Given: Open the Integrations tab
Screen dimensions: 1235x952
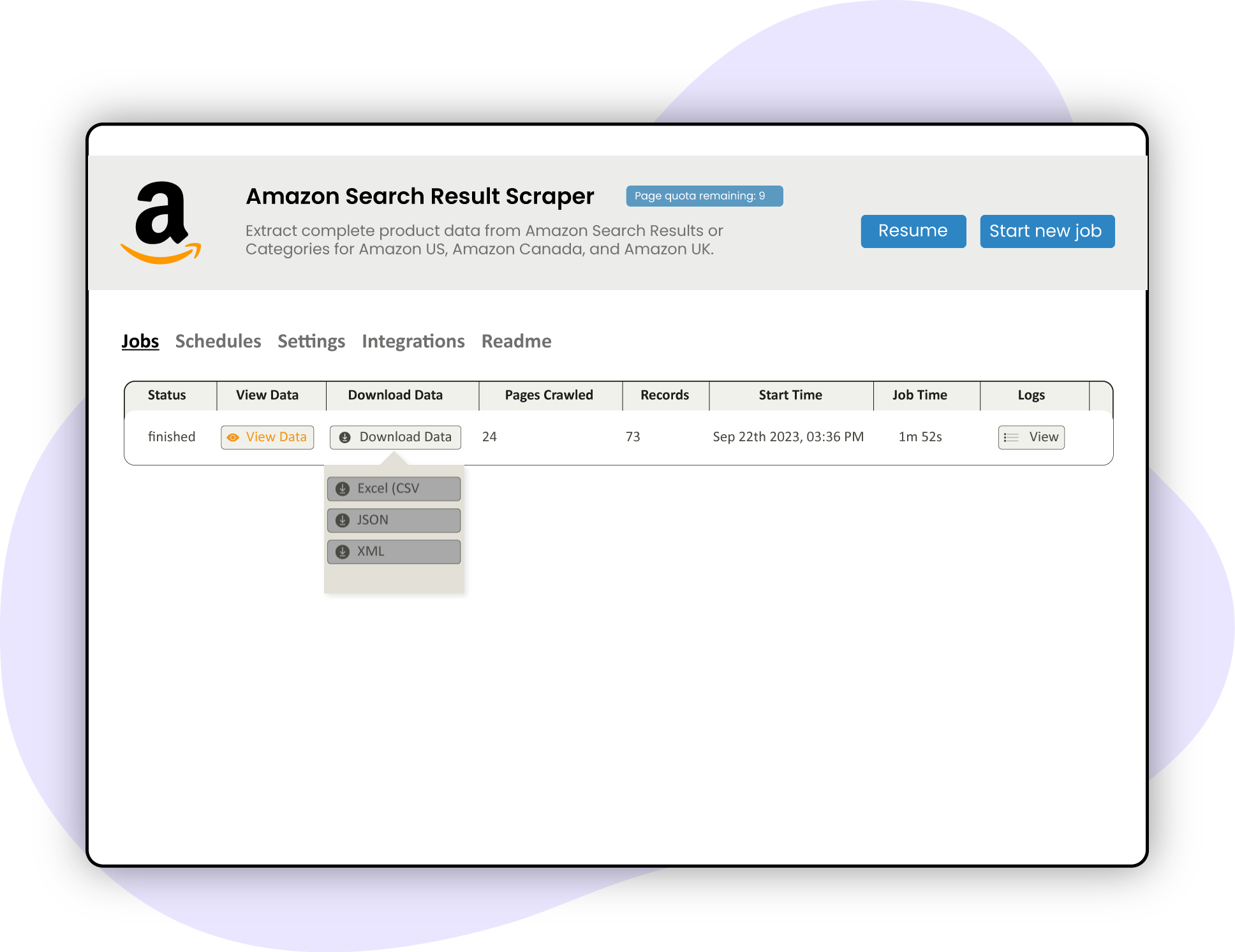Looking at the screenshot, I should pyautogui.click(x=413, y=341).
